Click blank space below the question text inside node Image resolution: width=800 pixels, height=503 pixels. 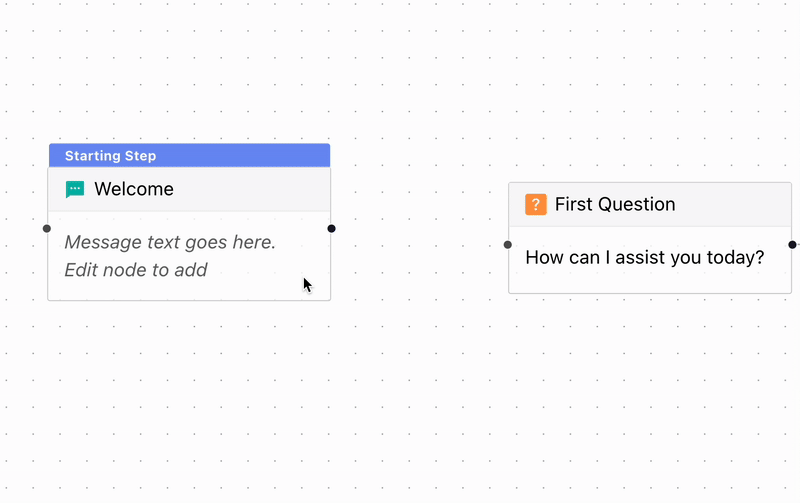(649, 281)
